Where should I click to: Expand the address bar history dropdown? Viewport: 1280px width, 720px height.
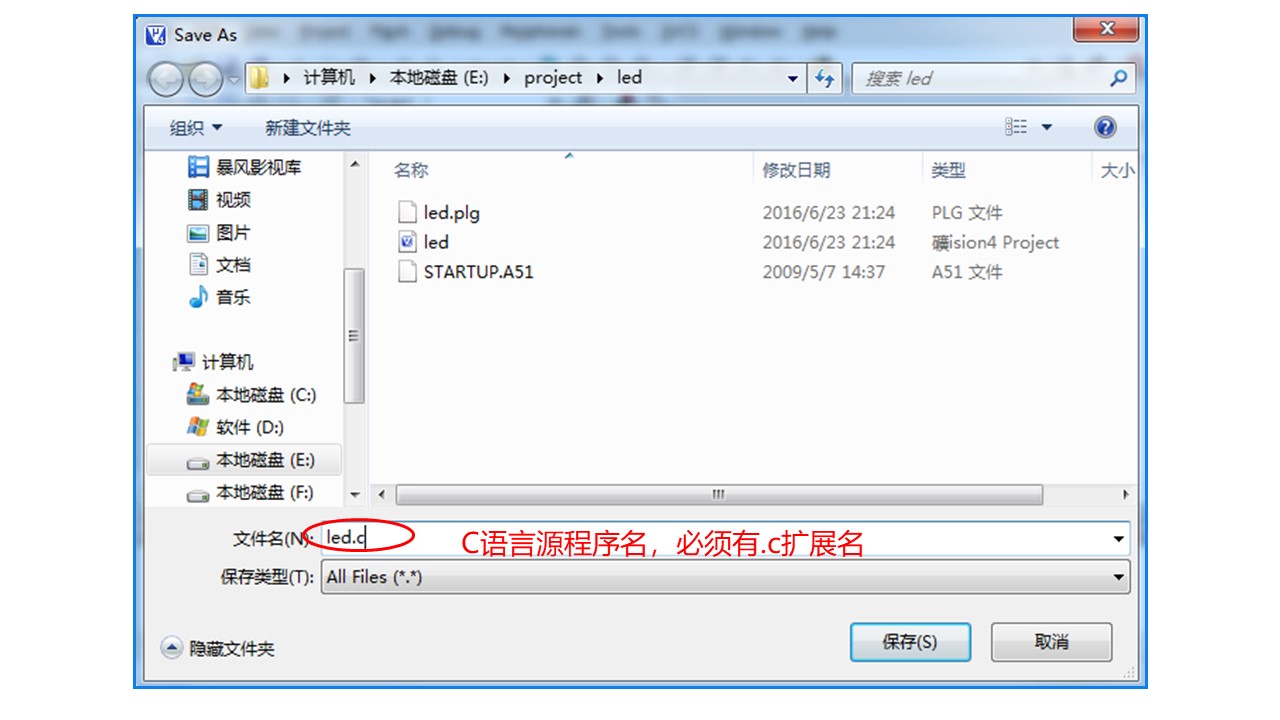coord(793,78)
